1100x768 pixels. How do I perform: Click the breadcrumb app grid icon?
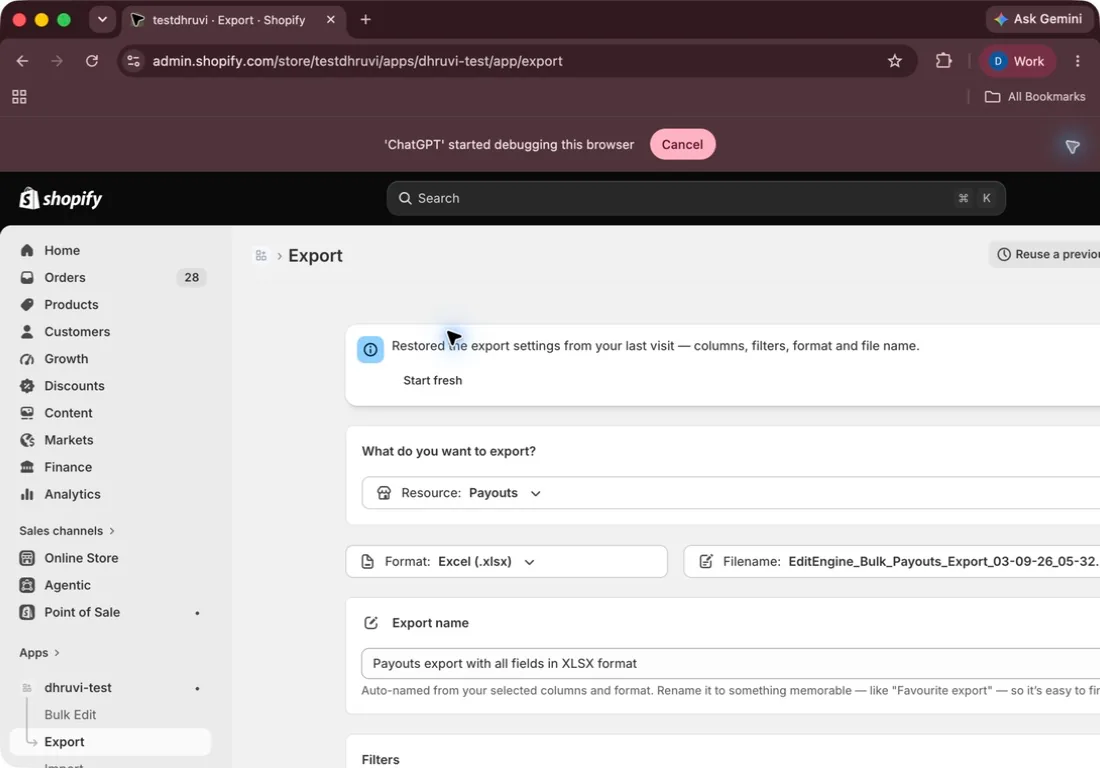tap(261, 255)
